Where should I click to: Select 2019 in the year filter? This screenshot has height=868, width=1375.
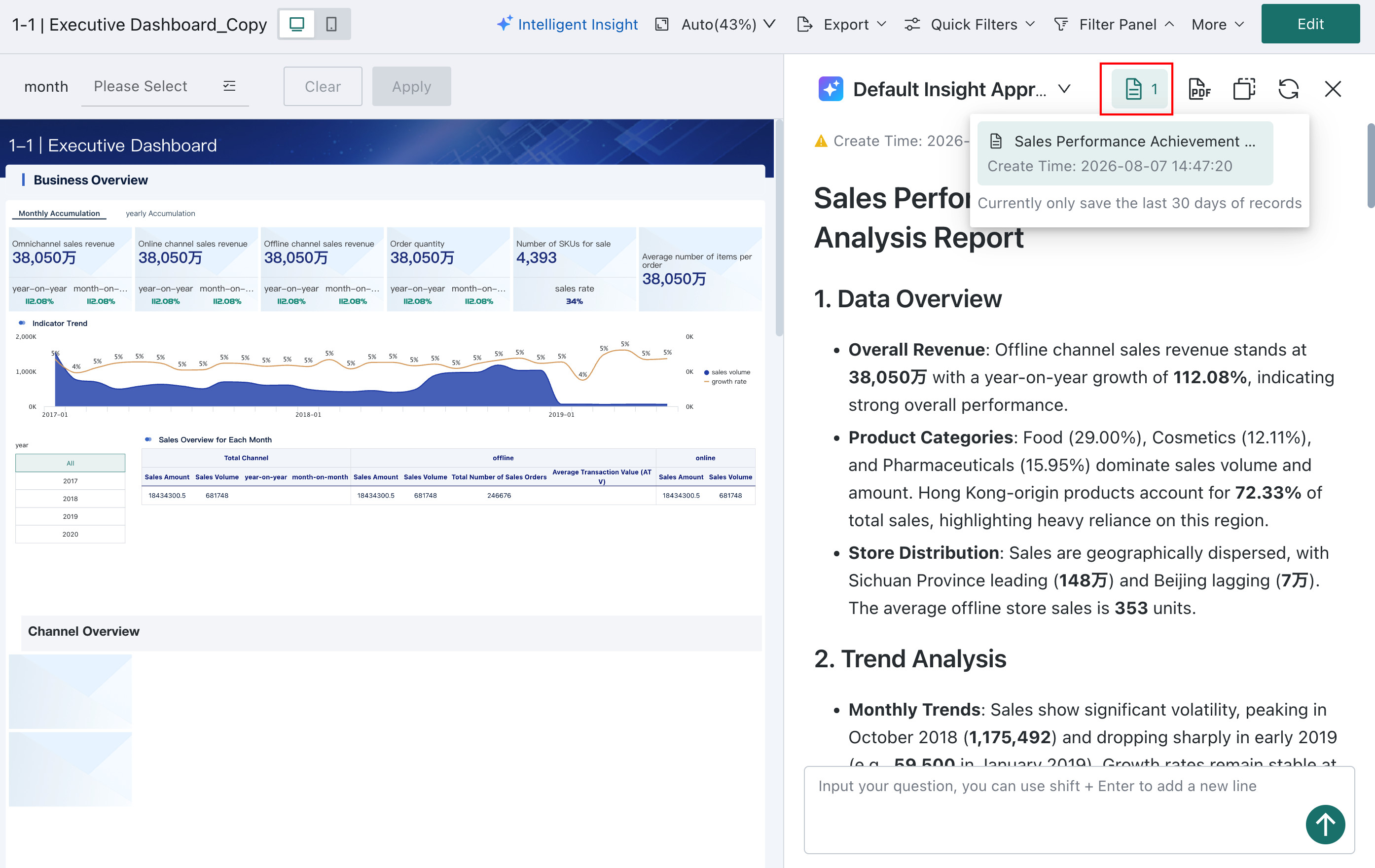(x=70, y=516)
